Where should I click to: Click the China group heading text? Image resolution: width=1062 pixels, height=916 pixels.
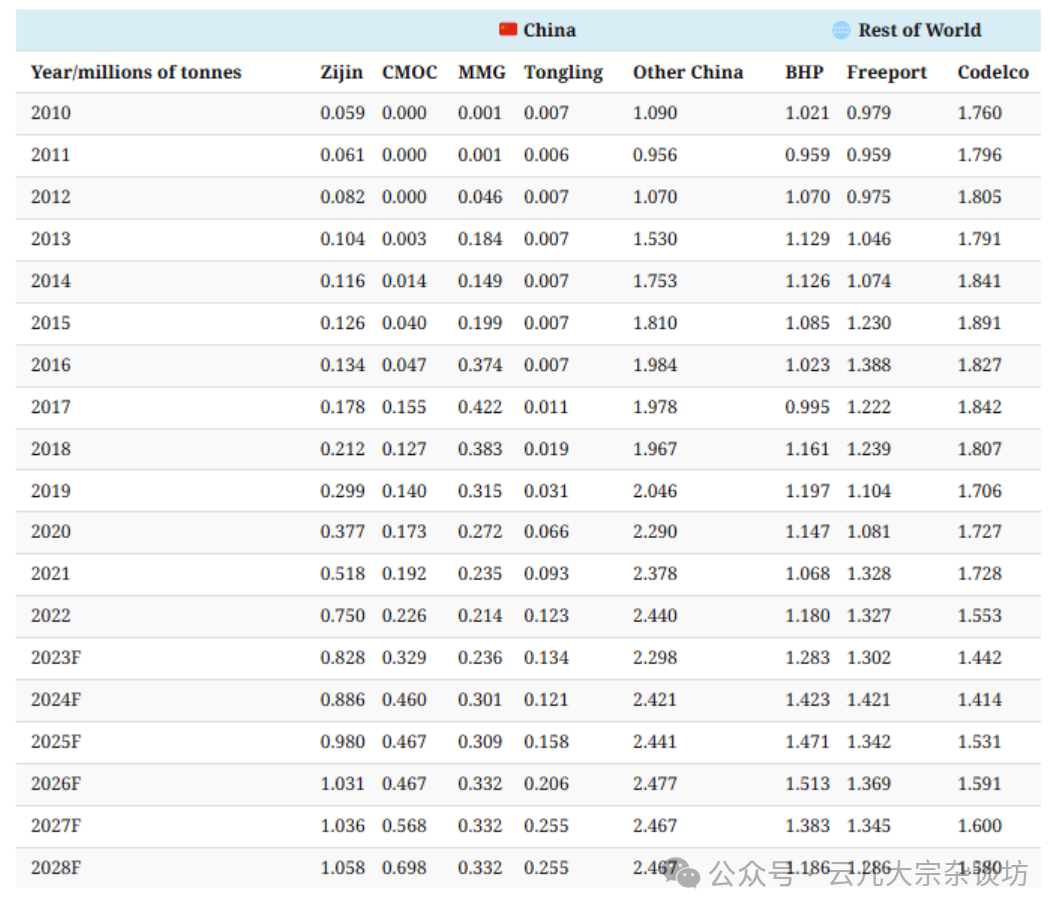pos(549,30)
